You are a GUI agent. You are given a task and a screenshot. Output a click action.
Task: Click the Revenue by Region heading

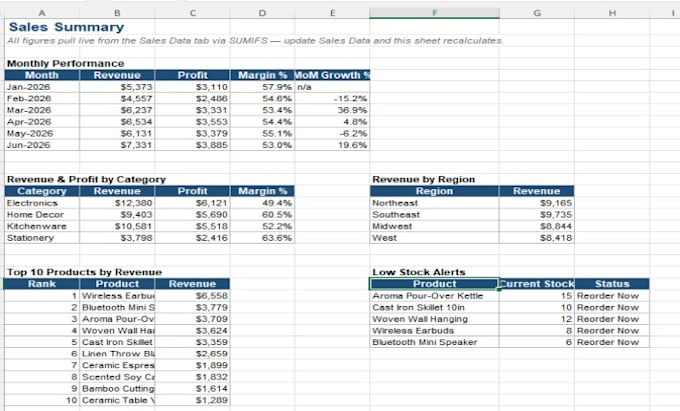tap(424, 179)
